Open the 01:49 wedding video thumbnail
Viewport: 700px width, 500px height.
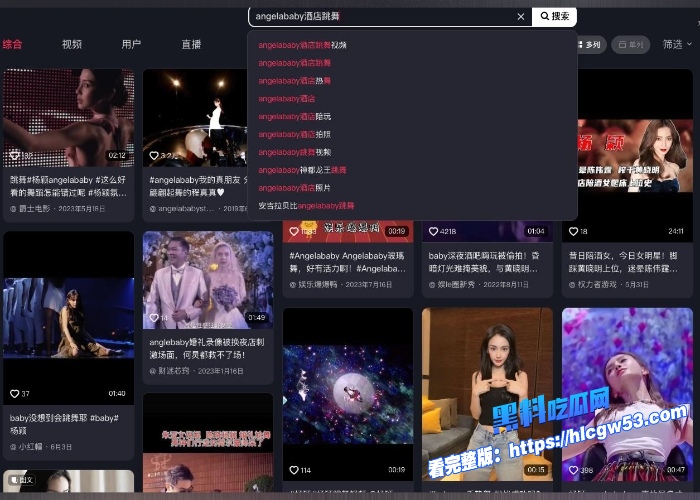[x=208, y=280]
